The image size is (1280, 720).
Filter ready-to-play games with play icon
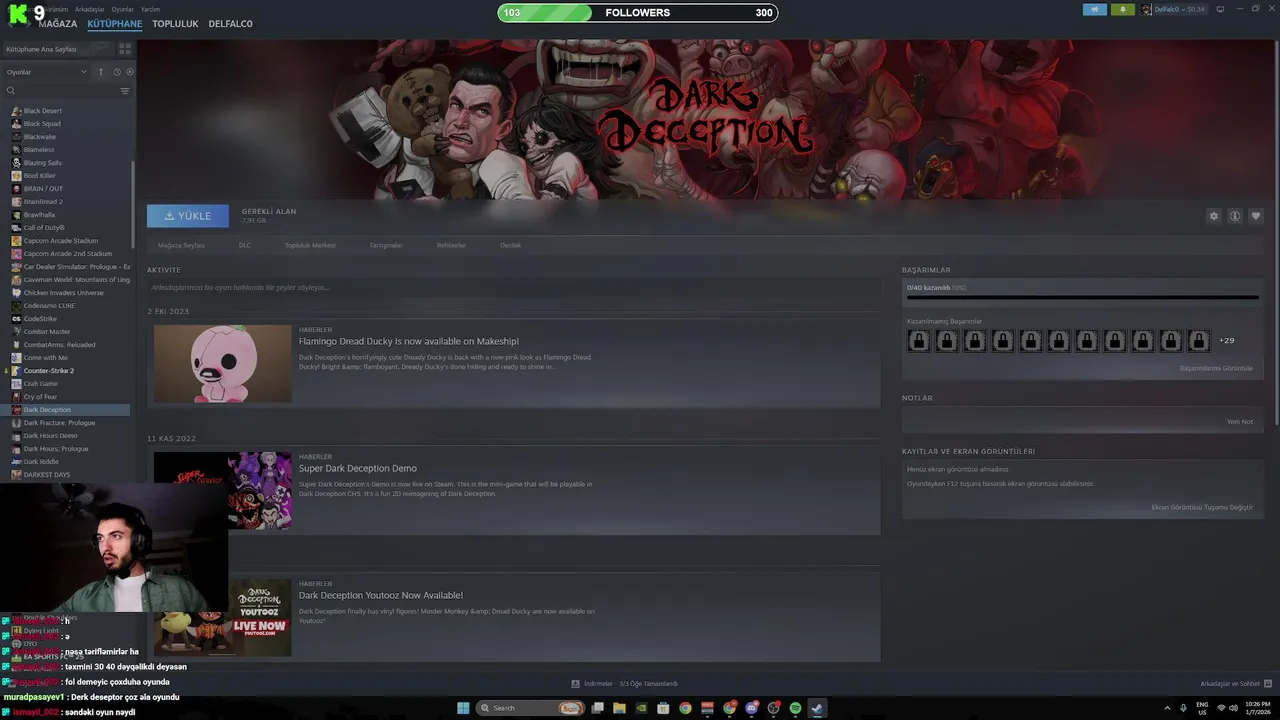click(x=130, y=72)
